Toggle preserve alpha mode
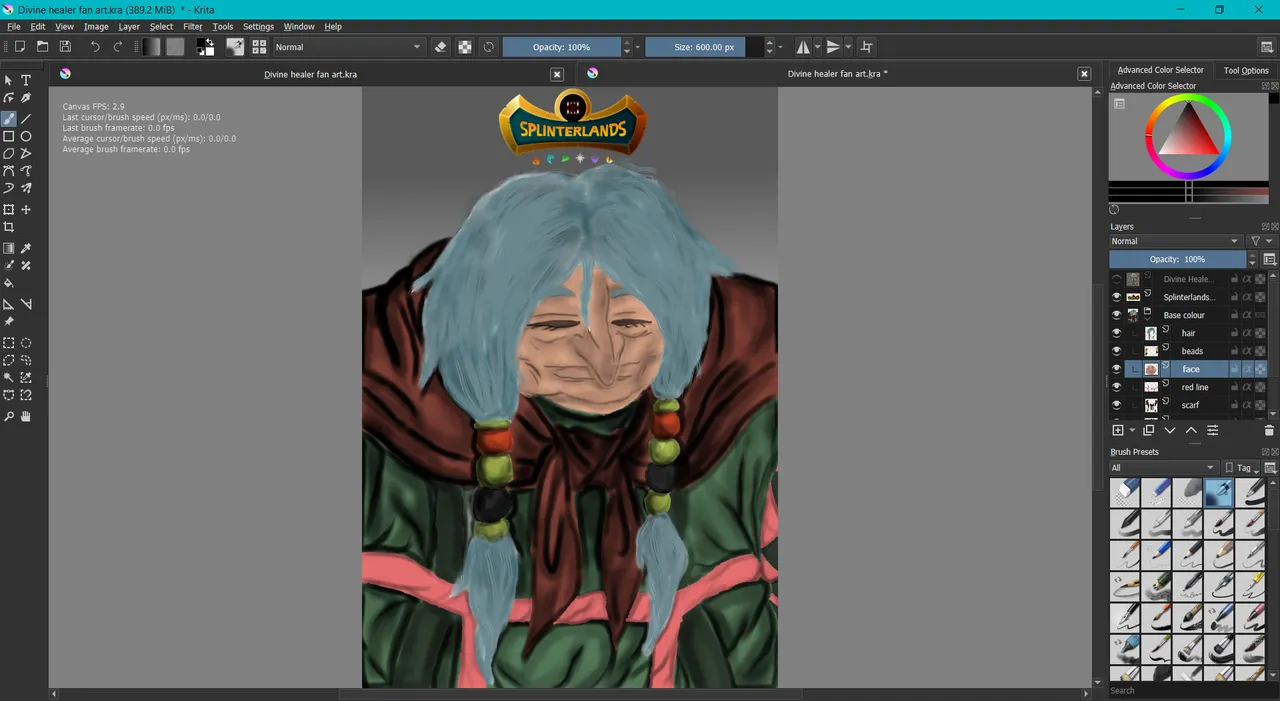 click(465, 47)
